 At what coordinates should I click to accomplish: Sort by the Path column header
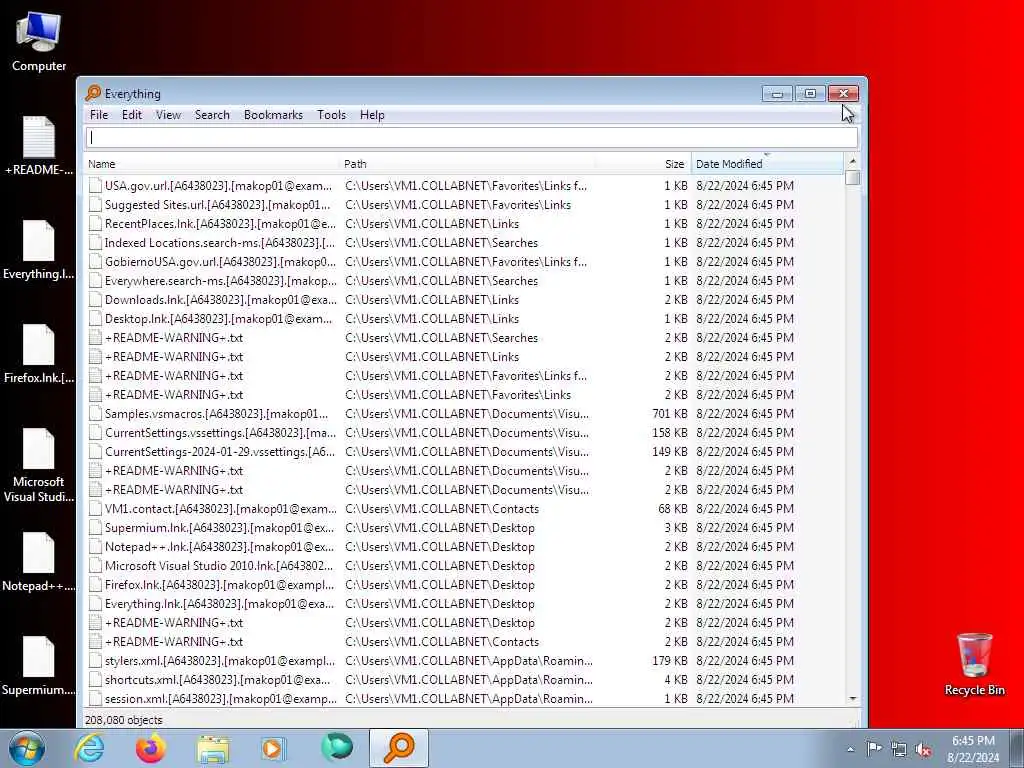point(467,164)
